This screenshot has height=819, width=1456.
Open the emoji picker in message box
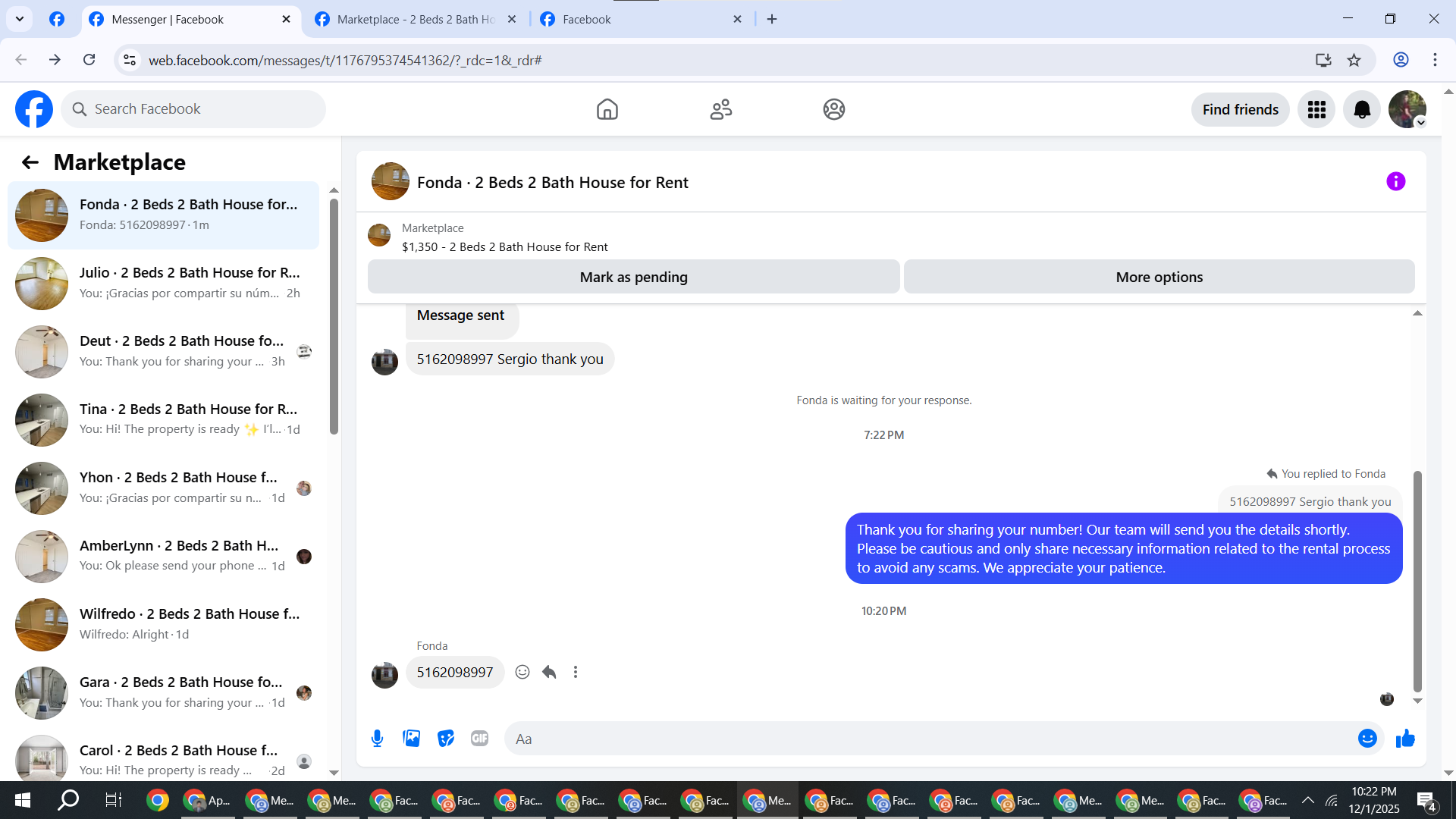coord(1367,739)
